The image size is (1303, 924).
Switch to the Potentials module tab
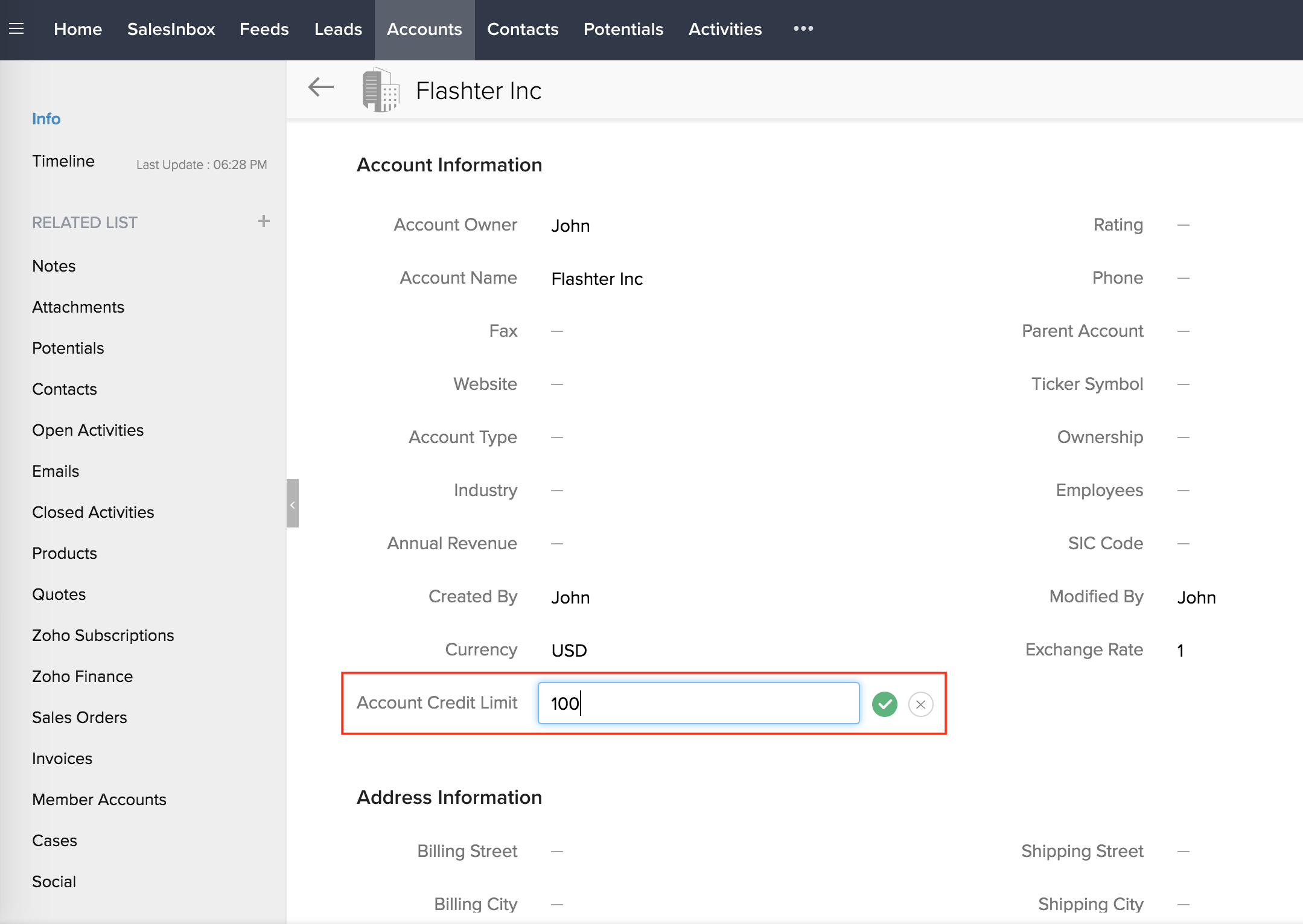click(x=623, y=29)
